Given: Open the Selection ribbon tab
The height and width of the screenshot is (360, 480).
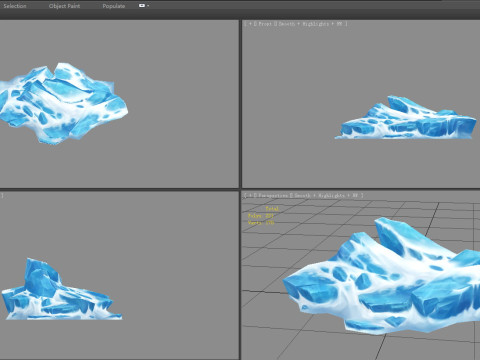Looking at the screenshot, I should 15,6.
